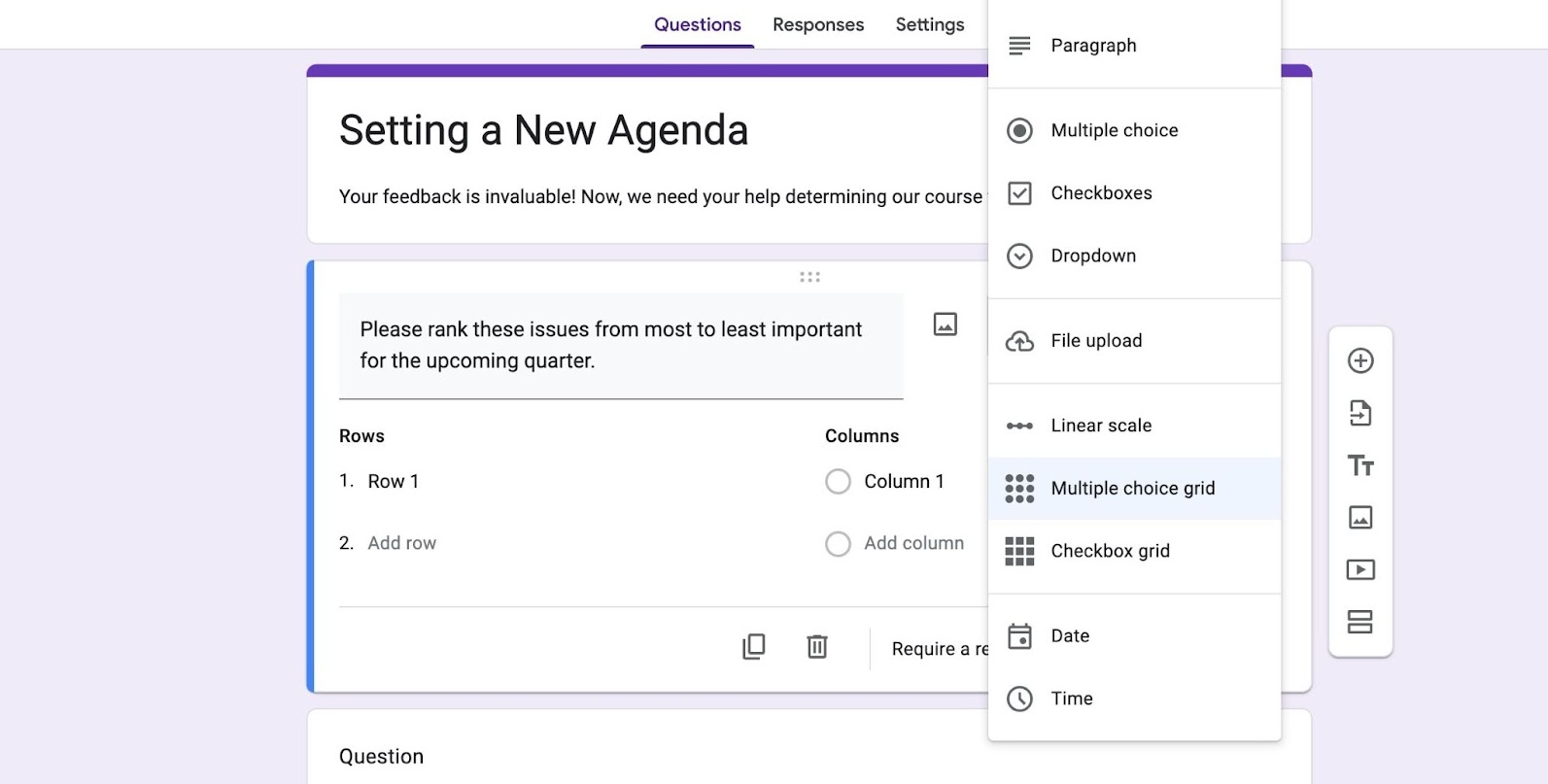This screenshot has width=1548, height=784.
Task: Add an image from the side toolbar
Action: pyautogui.click(x=1360, y=517)
